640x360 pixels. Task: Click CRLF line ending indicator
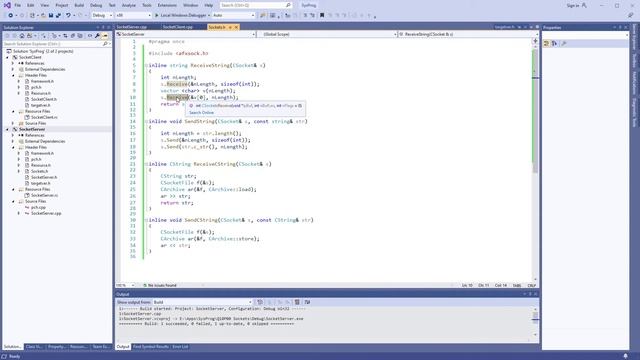[x=531, y=285]
